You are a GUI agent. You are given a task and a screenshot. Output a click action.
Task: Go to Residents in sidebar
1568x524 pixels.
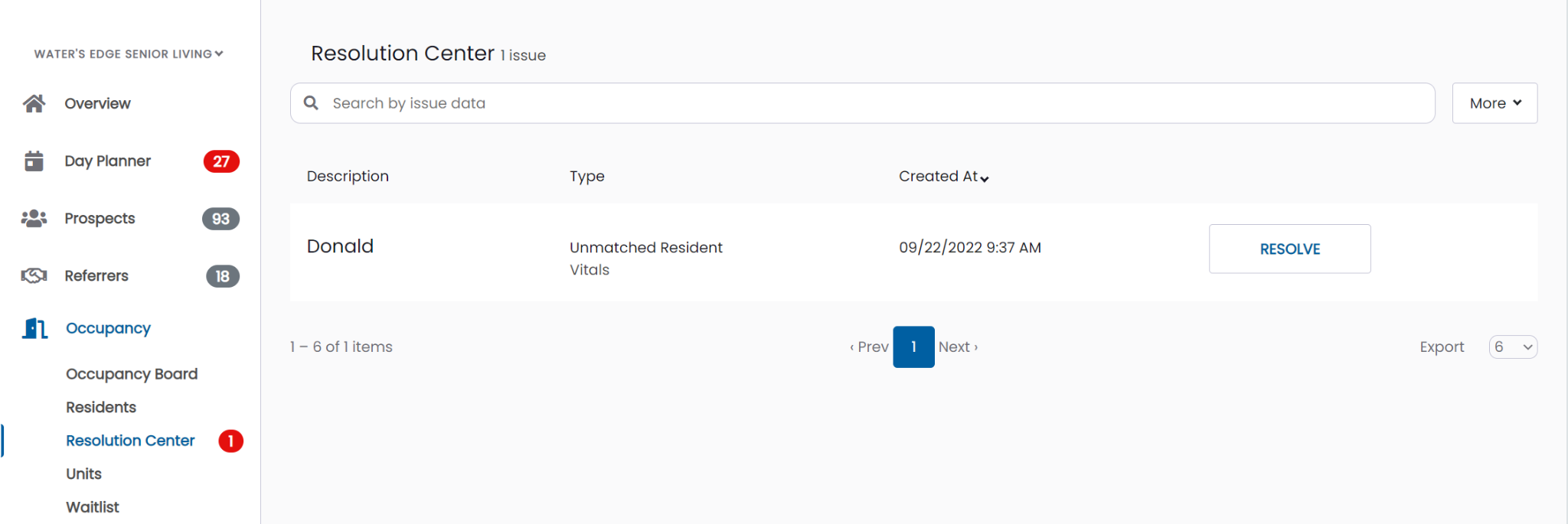[x=101, y=408]
